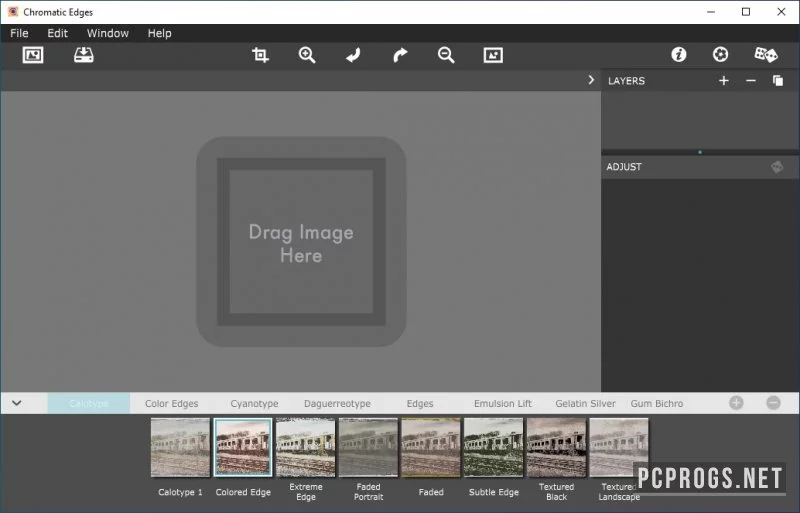This screenshot has width=800, height=513.
Task: Click the save image icon in toolbar
Action: [x=84, y=55]
